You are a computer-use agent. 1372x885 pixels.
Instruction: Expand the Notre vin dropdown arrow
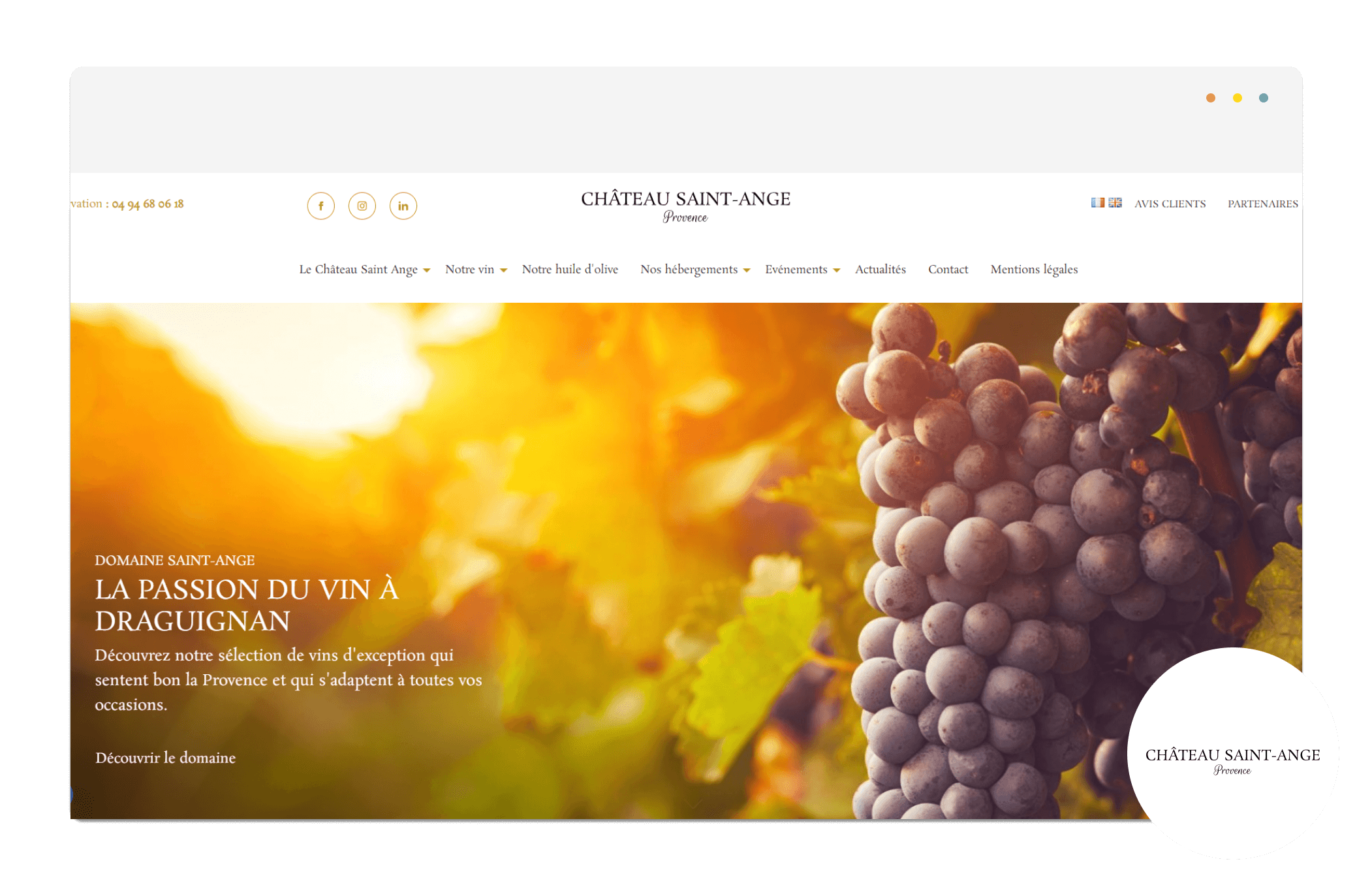pyautogui.click(x=503, y=270)
